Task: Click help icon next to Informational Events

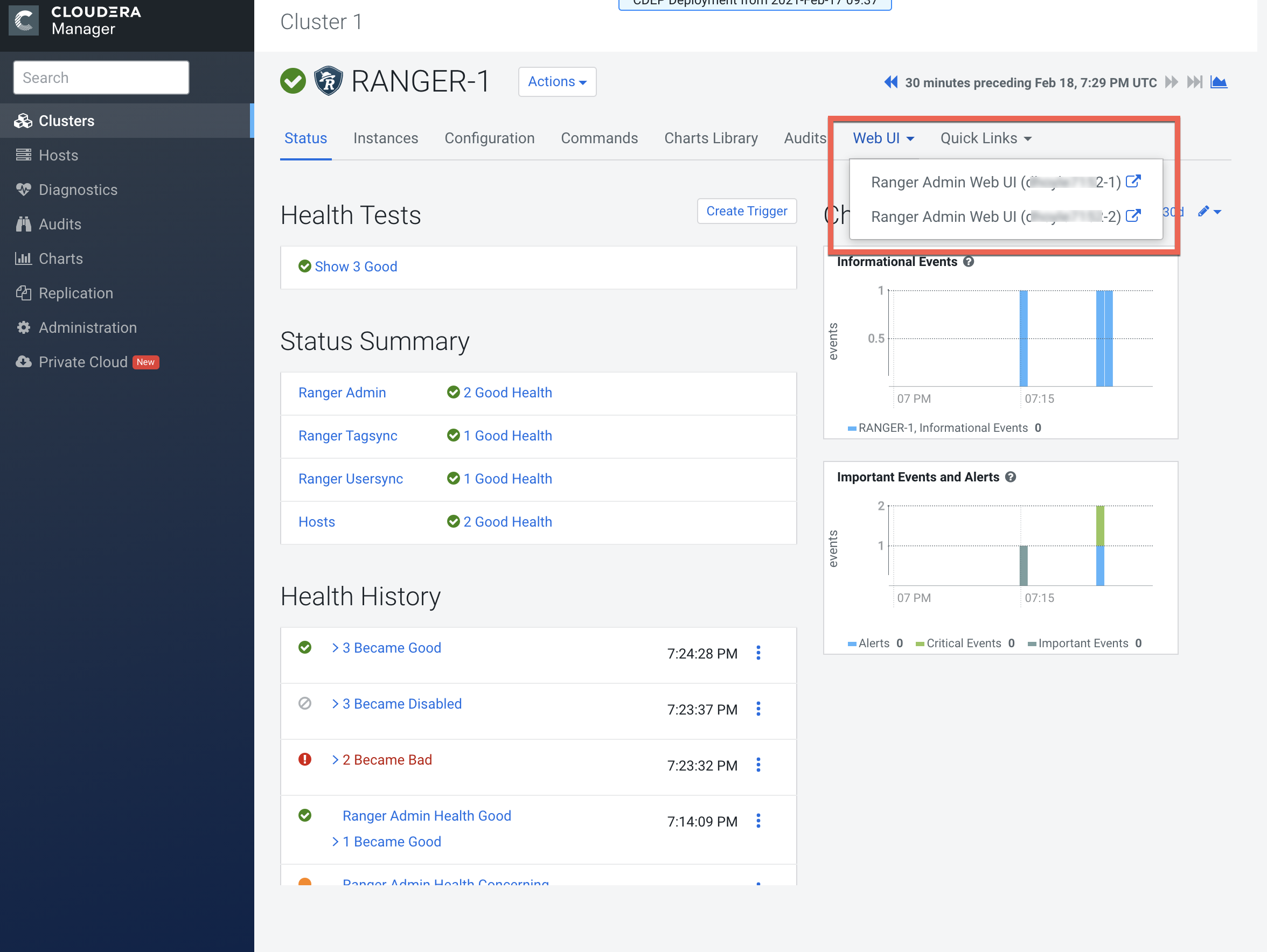Action: (x=969, y=262)
